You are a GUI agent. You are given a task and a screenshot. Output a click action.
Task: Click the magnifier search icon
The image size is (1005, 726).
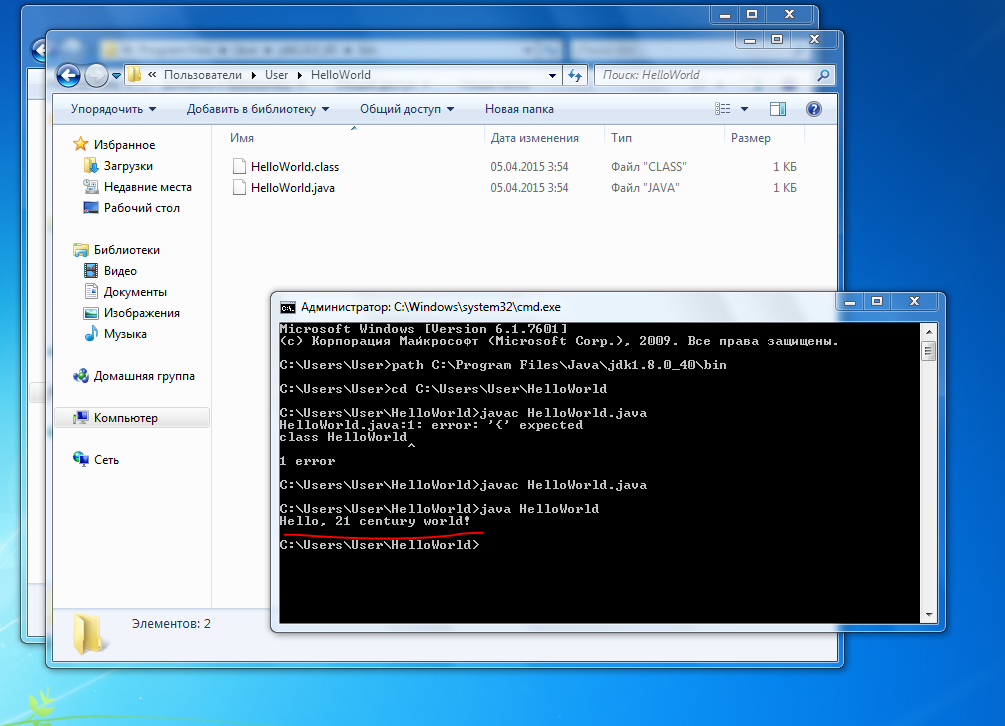click(x=824, y=75)
